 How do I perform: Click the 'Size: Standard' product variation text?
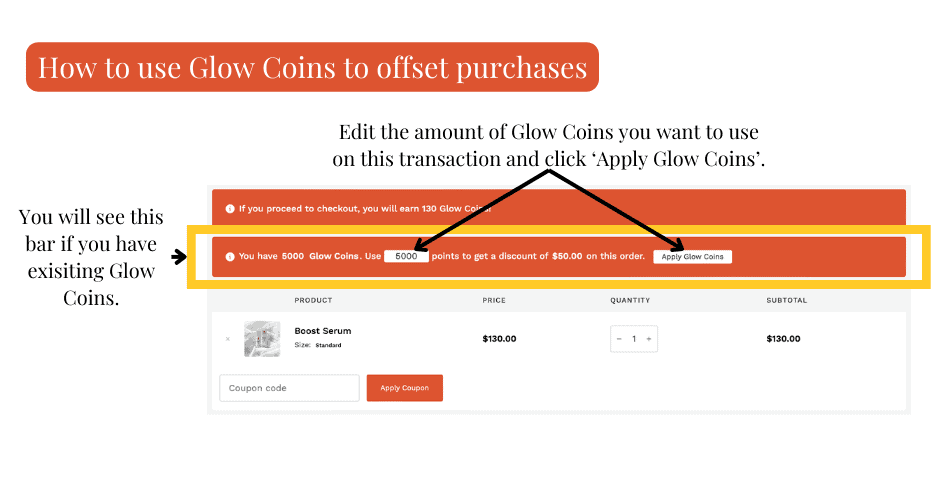pos(318,345)
